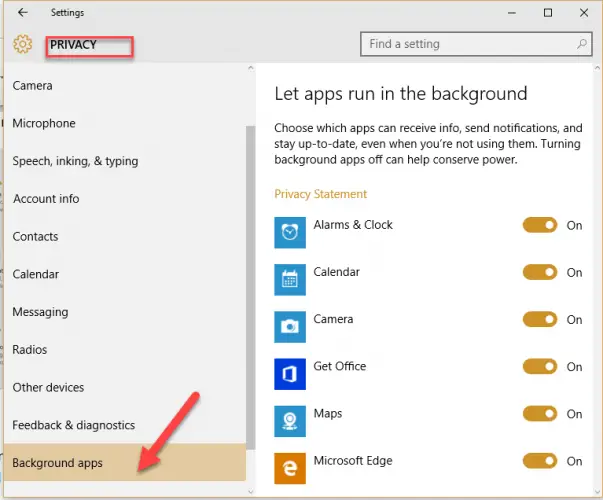Click the search magnifier icon

point(581,44)
